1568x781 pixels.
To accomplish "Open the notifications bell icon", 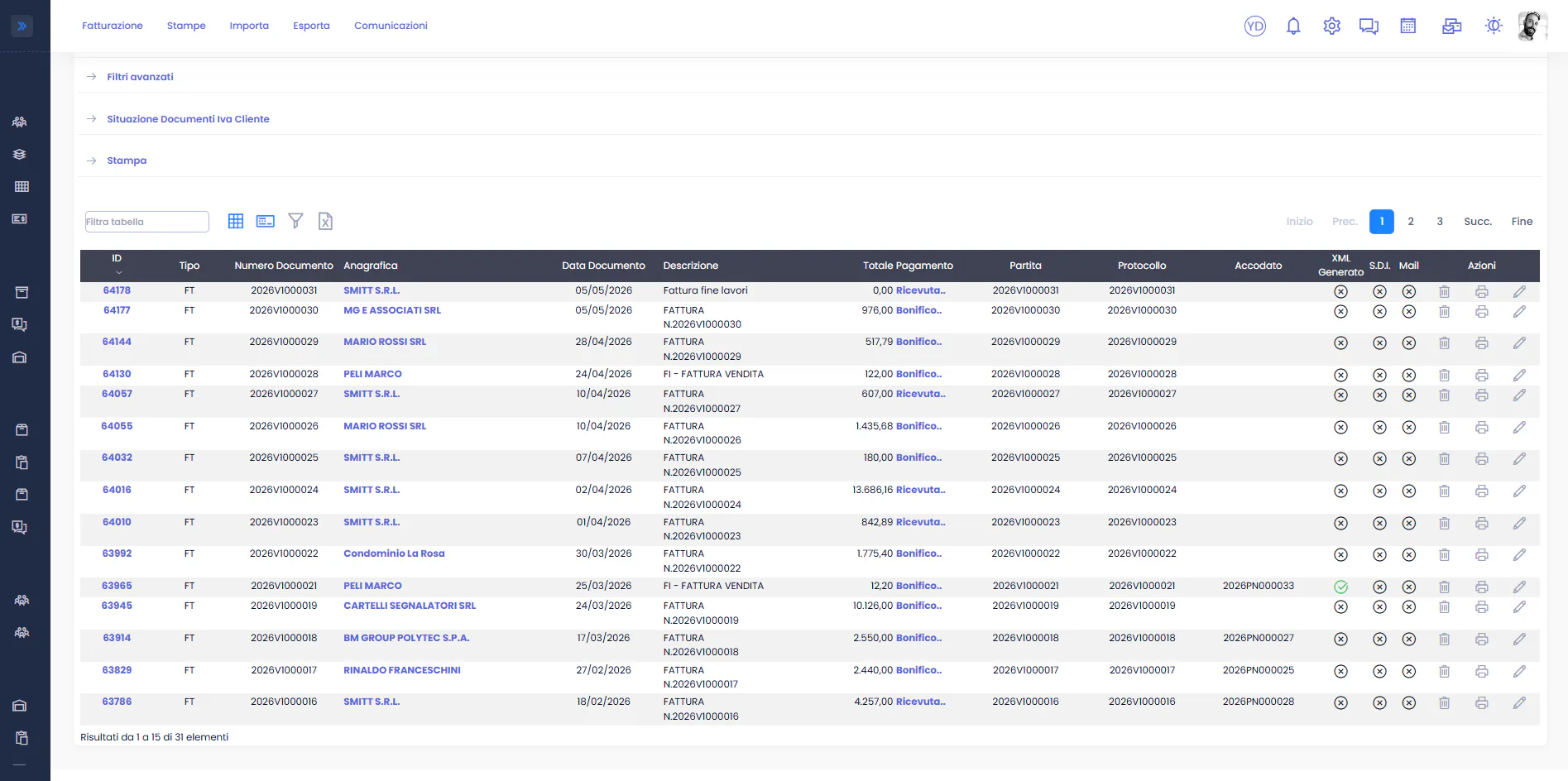I will (1293, 26).
